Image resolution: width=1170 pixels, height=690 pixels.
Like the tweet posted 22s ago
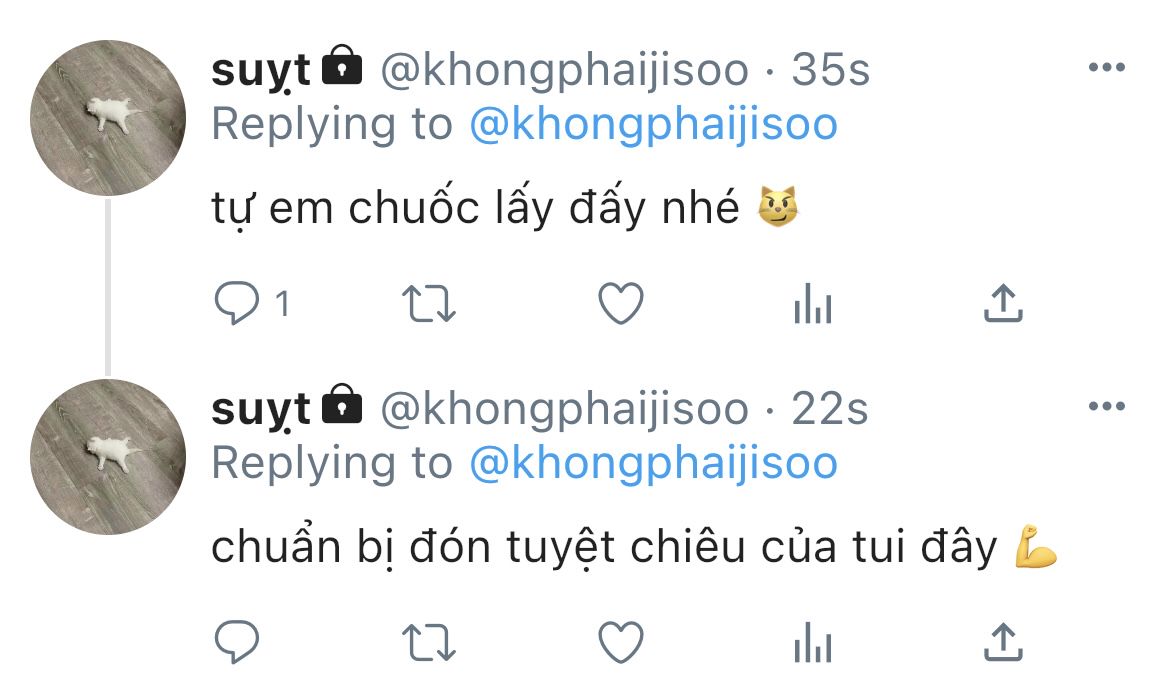pos(621,642)
